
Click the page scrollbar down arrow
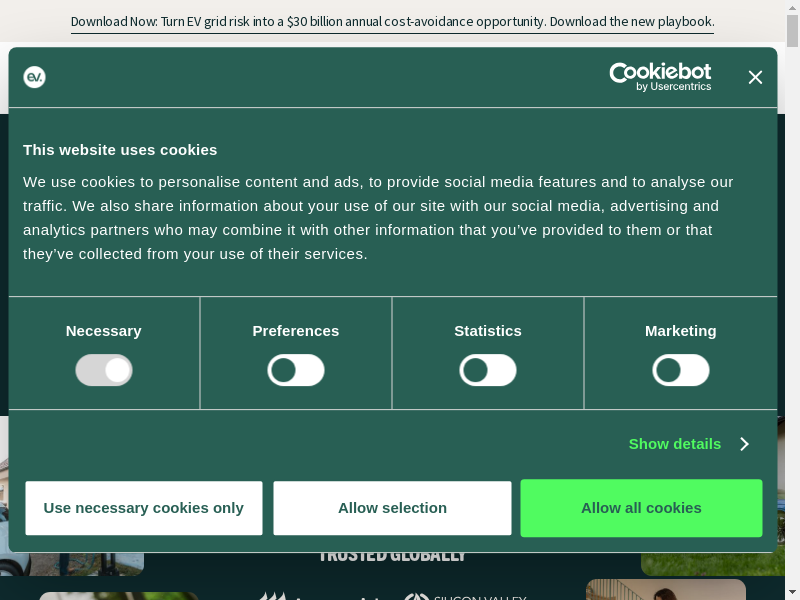792,592
